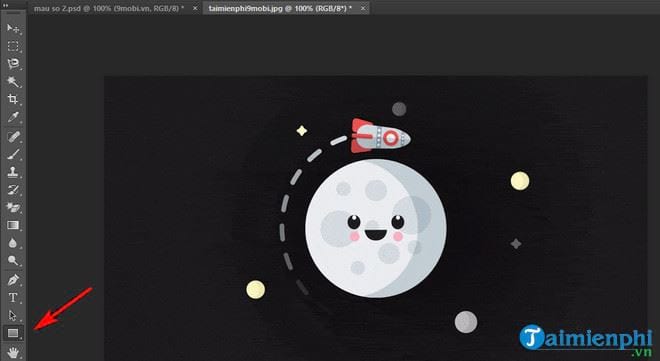Select the Gradient tool

tap(13, 226)
